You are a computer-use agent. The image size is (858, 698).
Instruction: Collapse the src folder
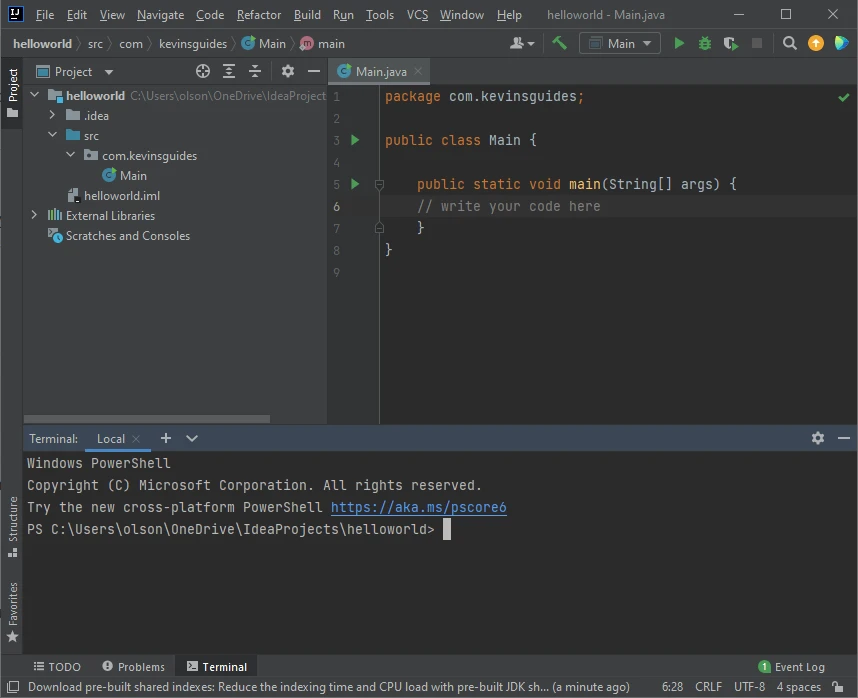[52, 135]
